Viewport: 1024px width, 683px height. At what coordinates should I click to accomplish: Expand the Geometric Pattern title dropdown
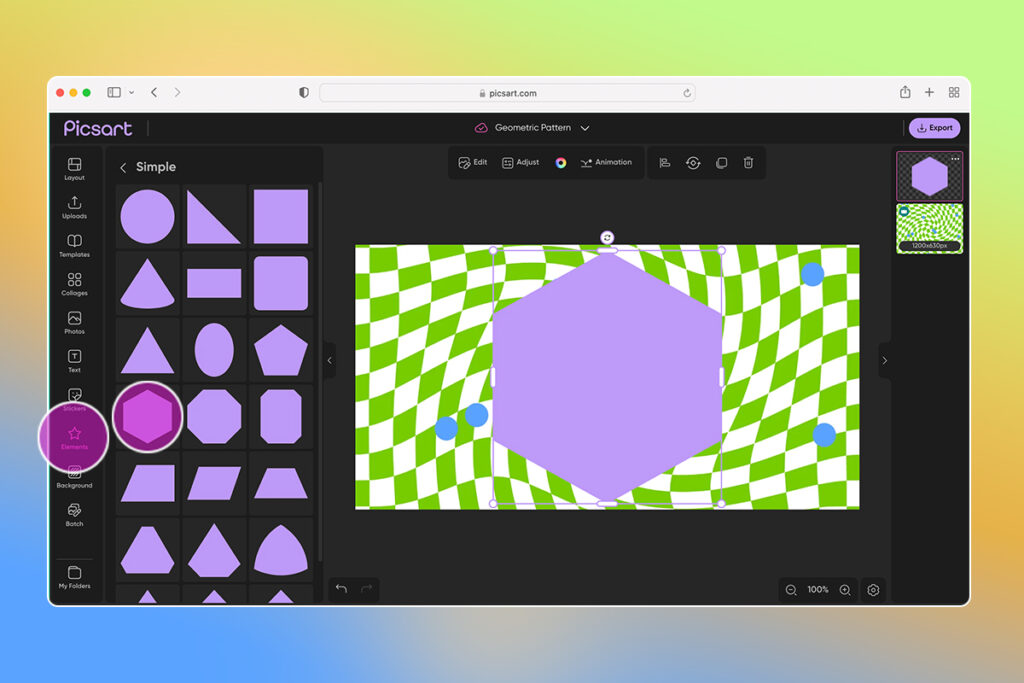(585, 128)
